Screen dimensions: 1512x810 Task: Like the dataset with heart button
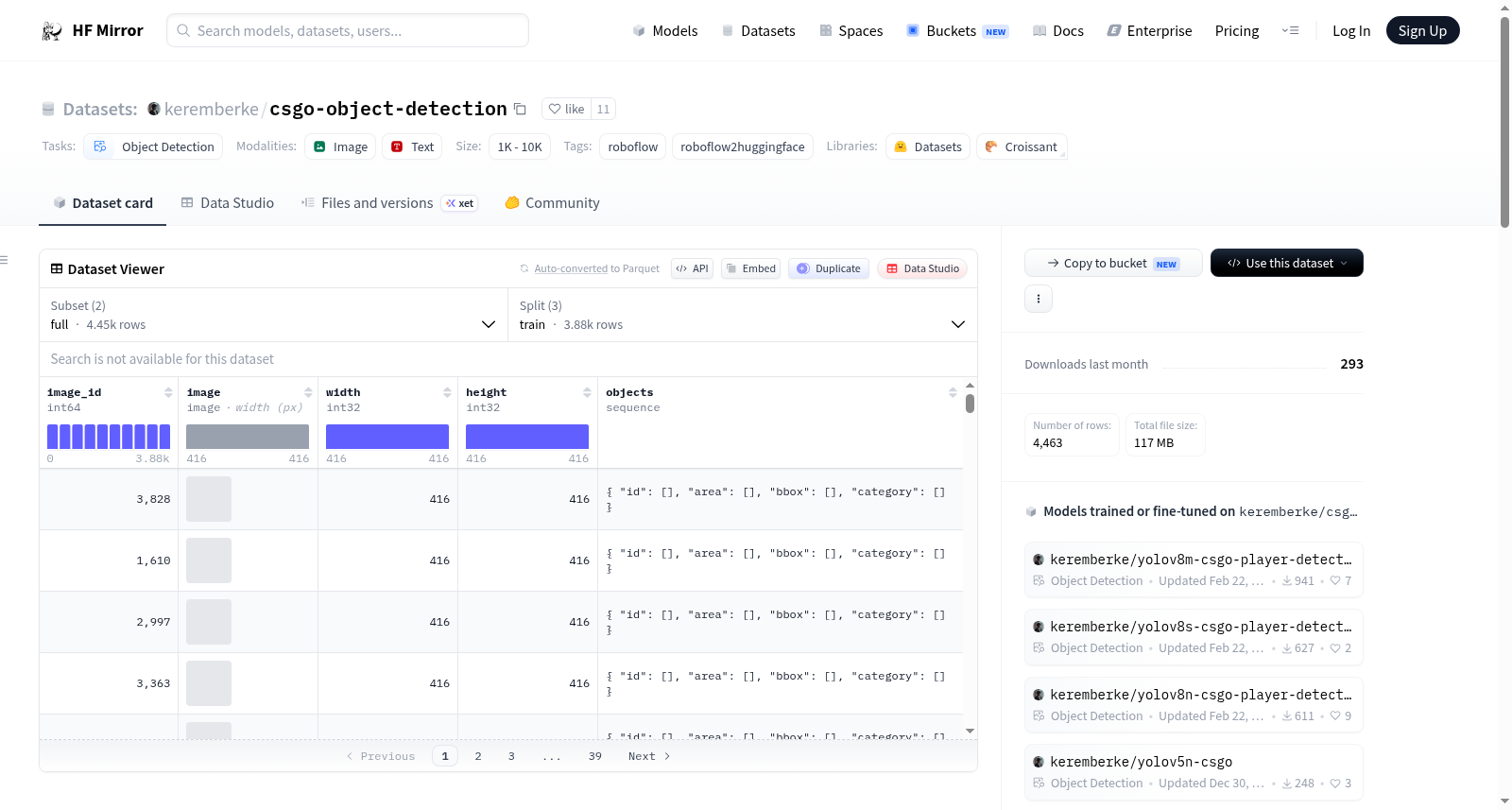coord(566,109)
